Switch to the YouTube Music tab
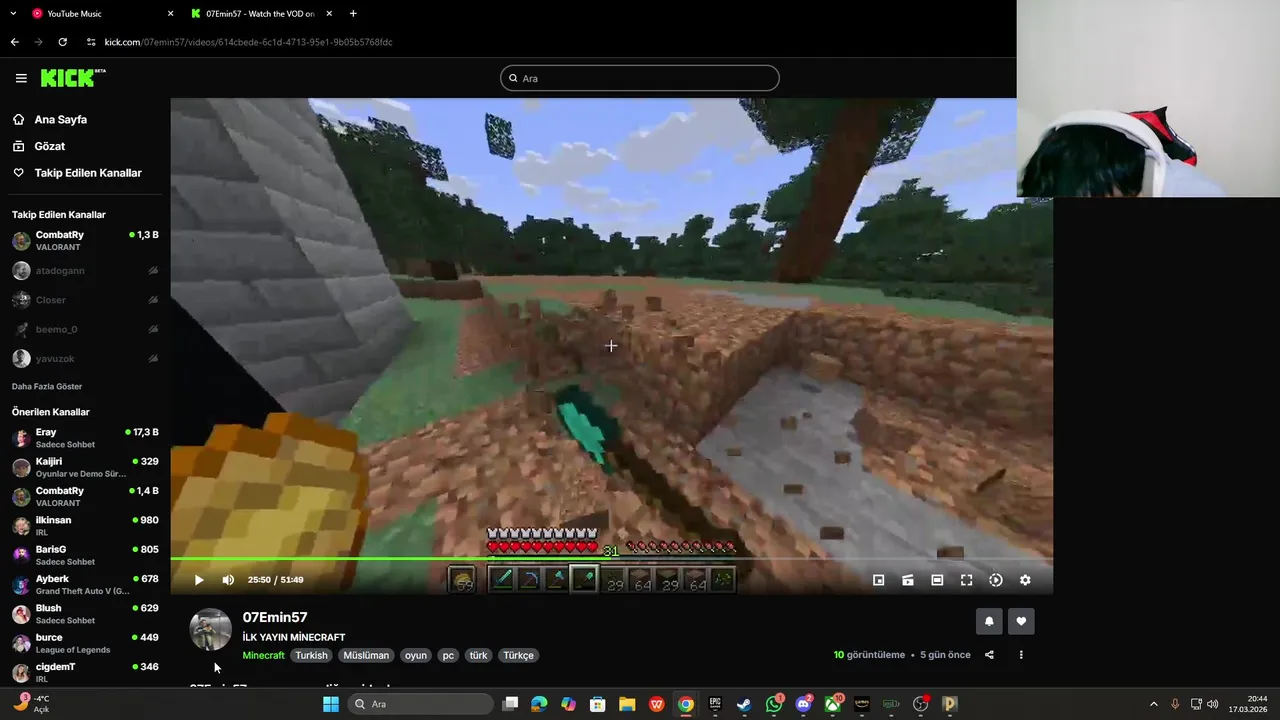The image size is (1280, 720). 100,14
